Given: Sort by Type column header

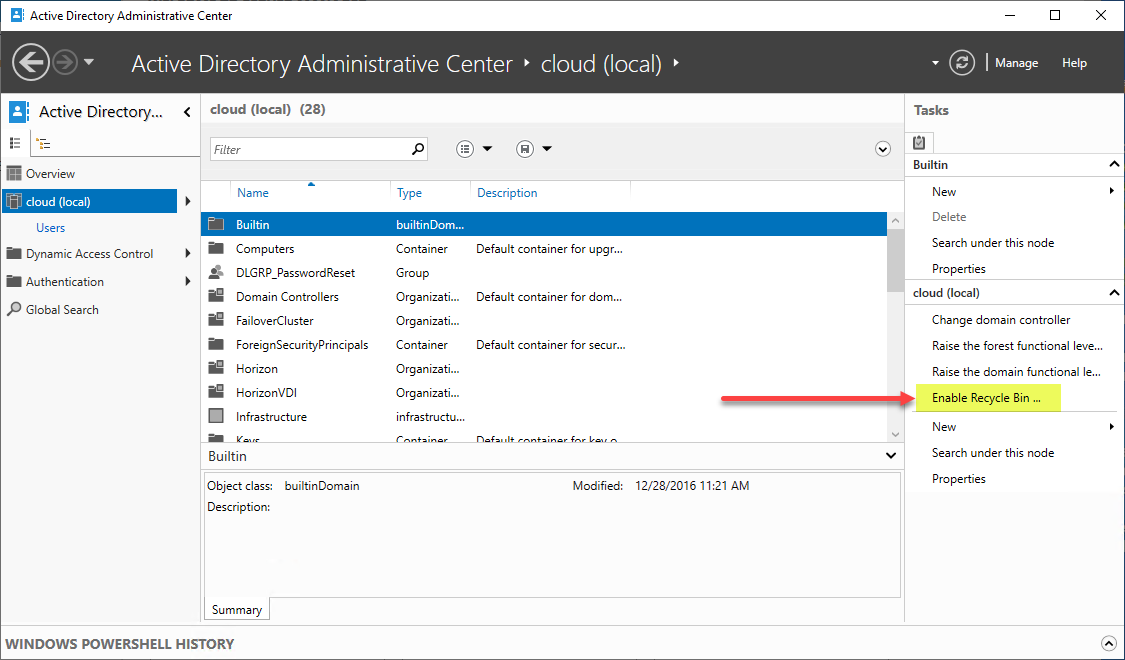Looking at the screenshot, I should pyautogui.click(x=409, y=192).
